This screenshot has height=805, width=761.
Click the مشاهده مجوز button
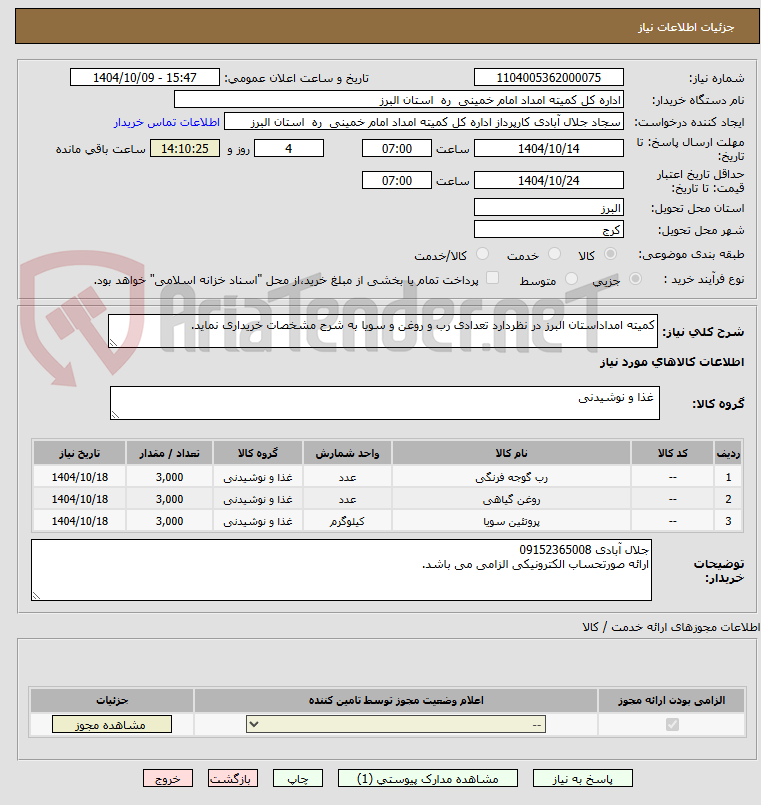point(111,724)
